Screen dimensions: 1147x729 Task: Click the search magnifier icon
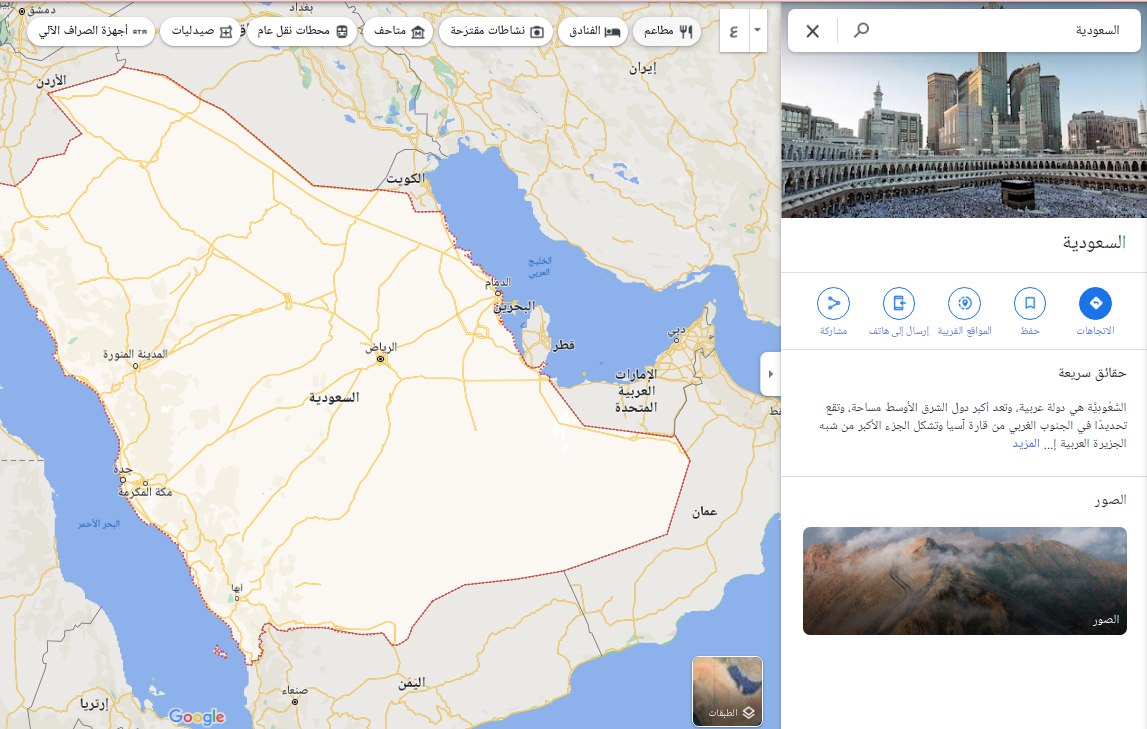coord(862,31)
